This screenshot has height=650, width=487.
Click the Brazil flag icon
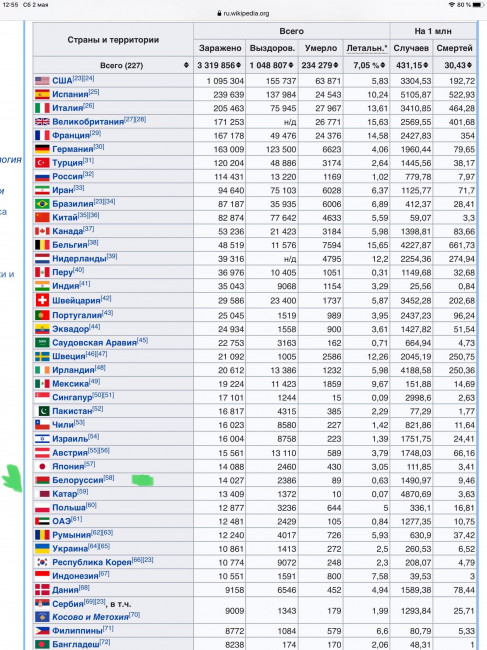42,204
